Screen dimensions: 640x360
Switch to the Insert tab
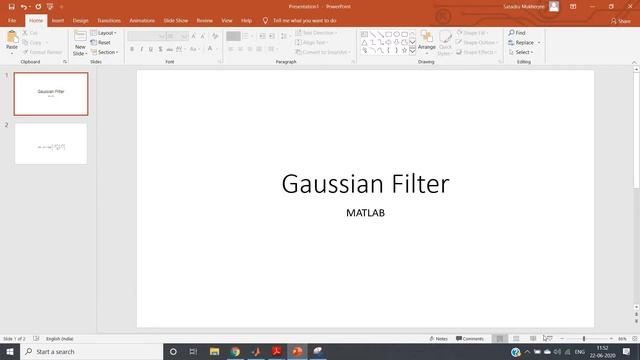(58, 20)
